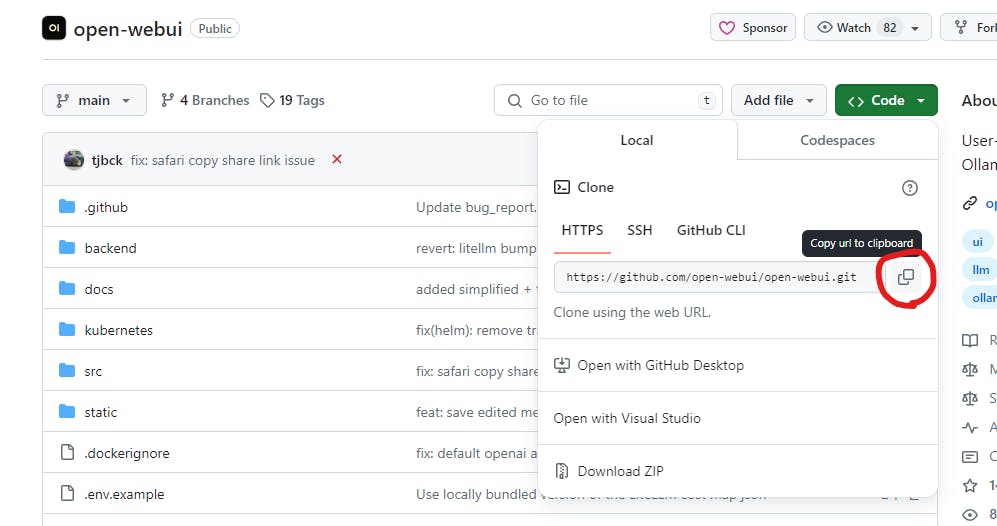Image resolution: width=997 pixels, height=526 pixels.
Task: Click the 'revert: litellm bump' commit message
Action: (x=476, y=248)
